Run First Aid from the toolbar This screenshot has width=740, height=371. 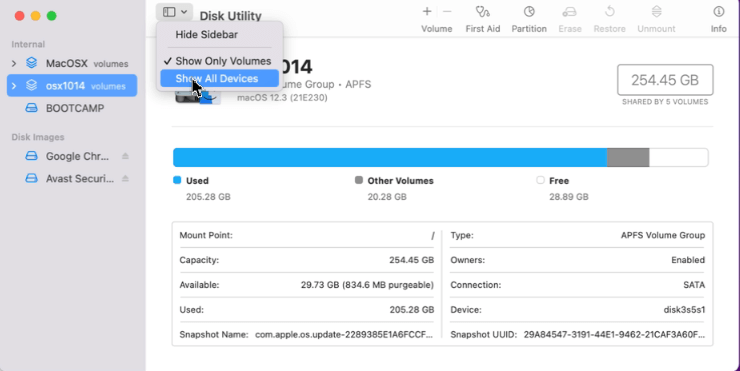[482, 19]
